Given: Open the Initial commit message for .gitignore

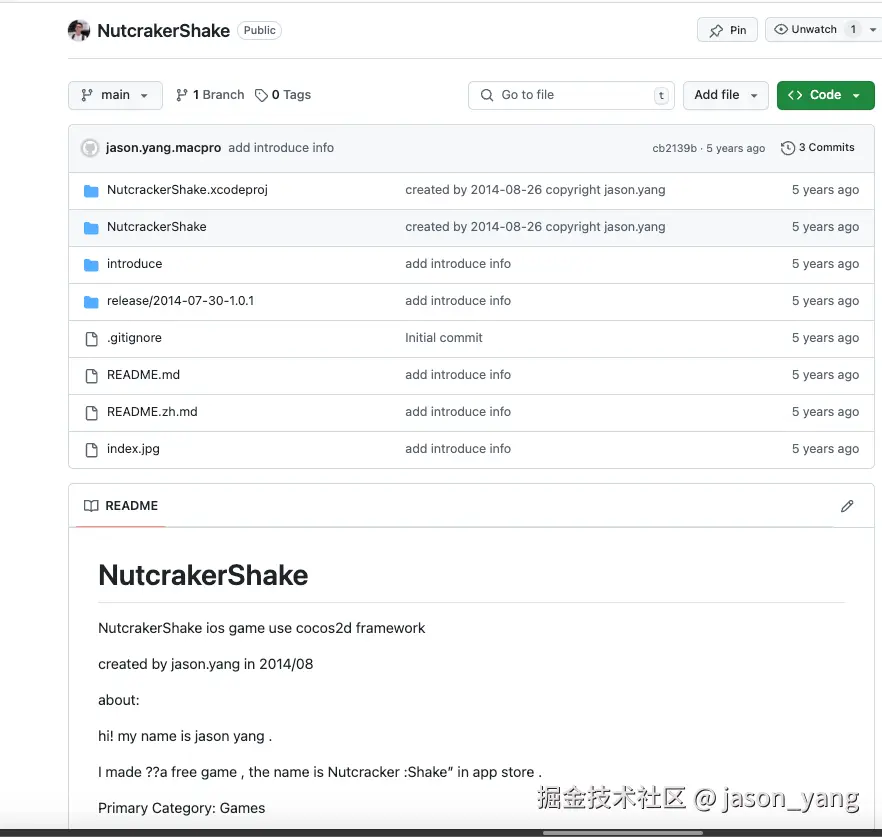Looking at the screenshot, I should tap(443, 338).
